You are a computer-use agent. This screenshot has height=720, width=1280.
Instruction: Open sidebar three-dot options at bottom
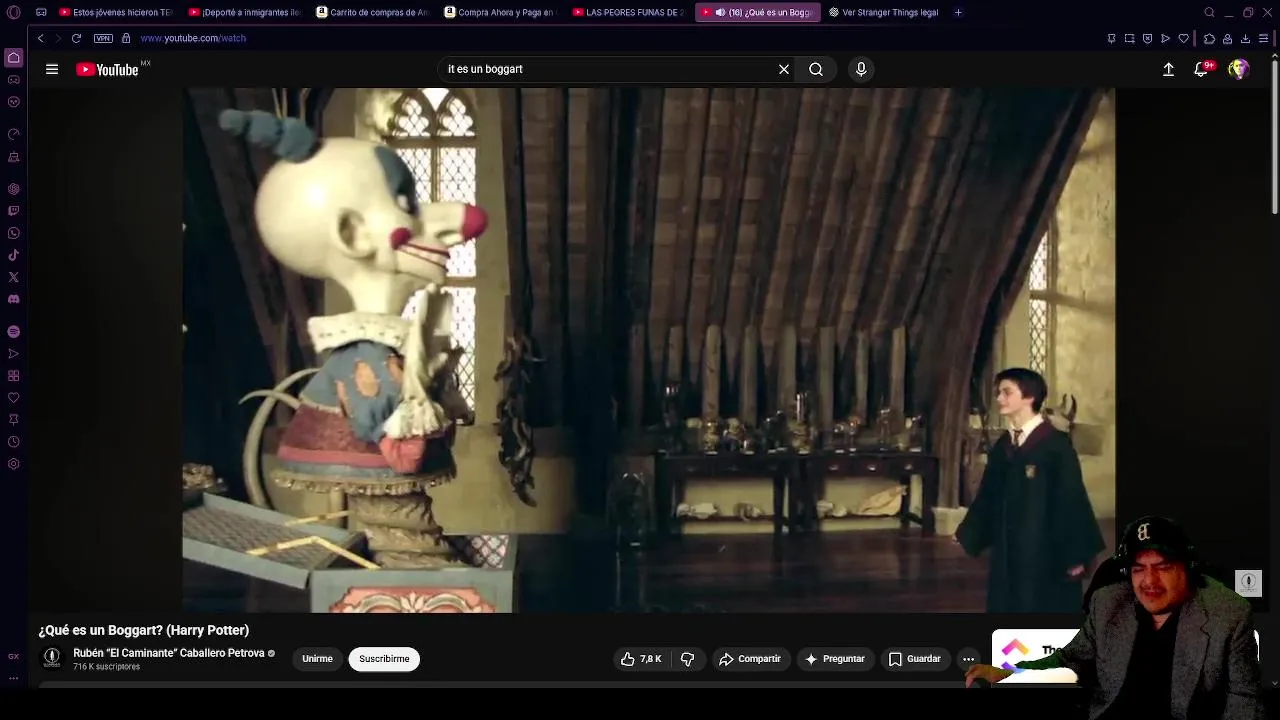point(13,678)
